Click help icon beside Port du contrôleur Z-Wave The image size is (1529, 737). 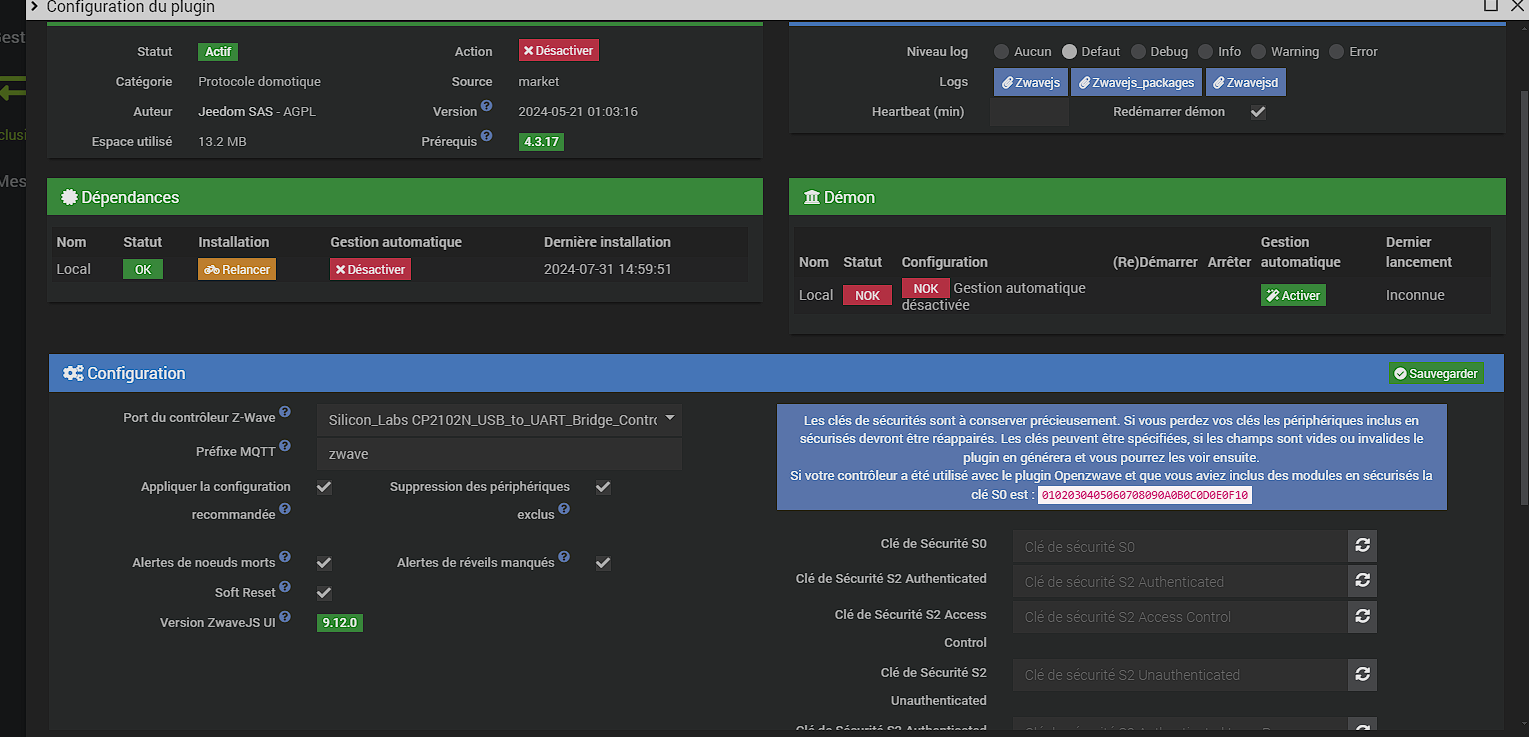coord(285,412)
